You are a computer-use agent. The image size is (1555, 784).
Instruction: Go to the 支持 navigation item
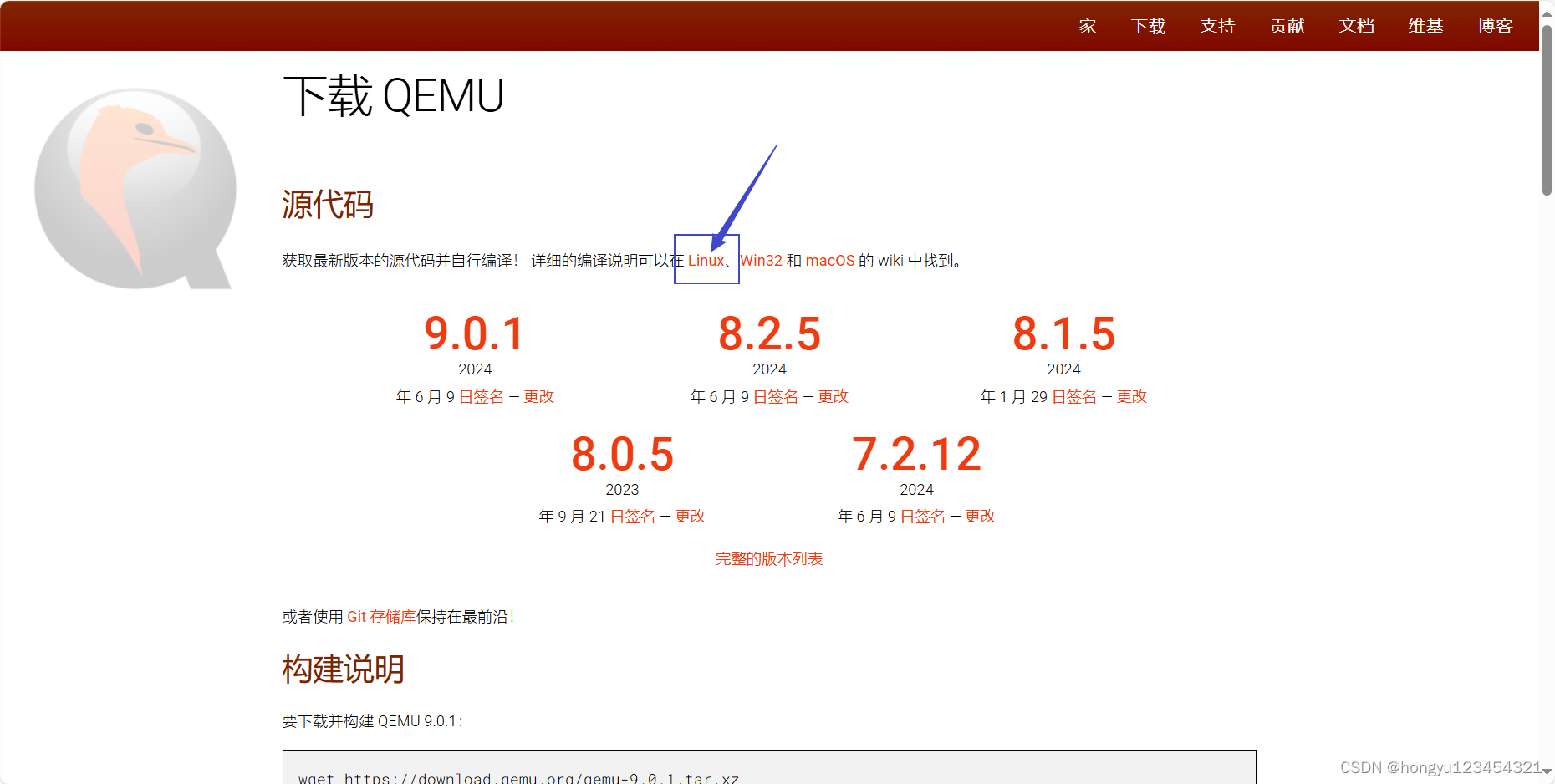tap(1217, 26)
